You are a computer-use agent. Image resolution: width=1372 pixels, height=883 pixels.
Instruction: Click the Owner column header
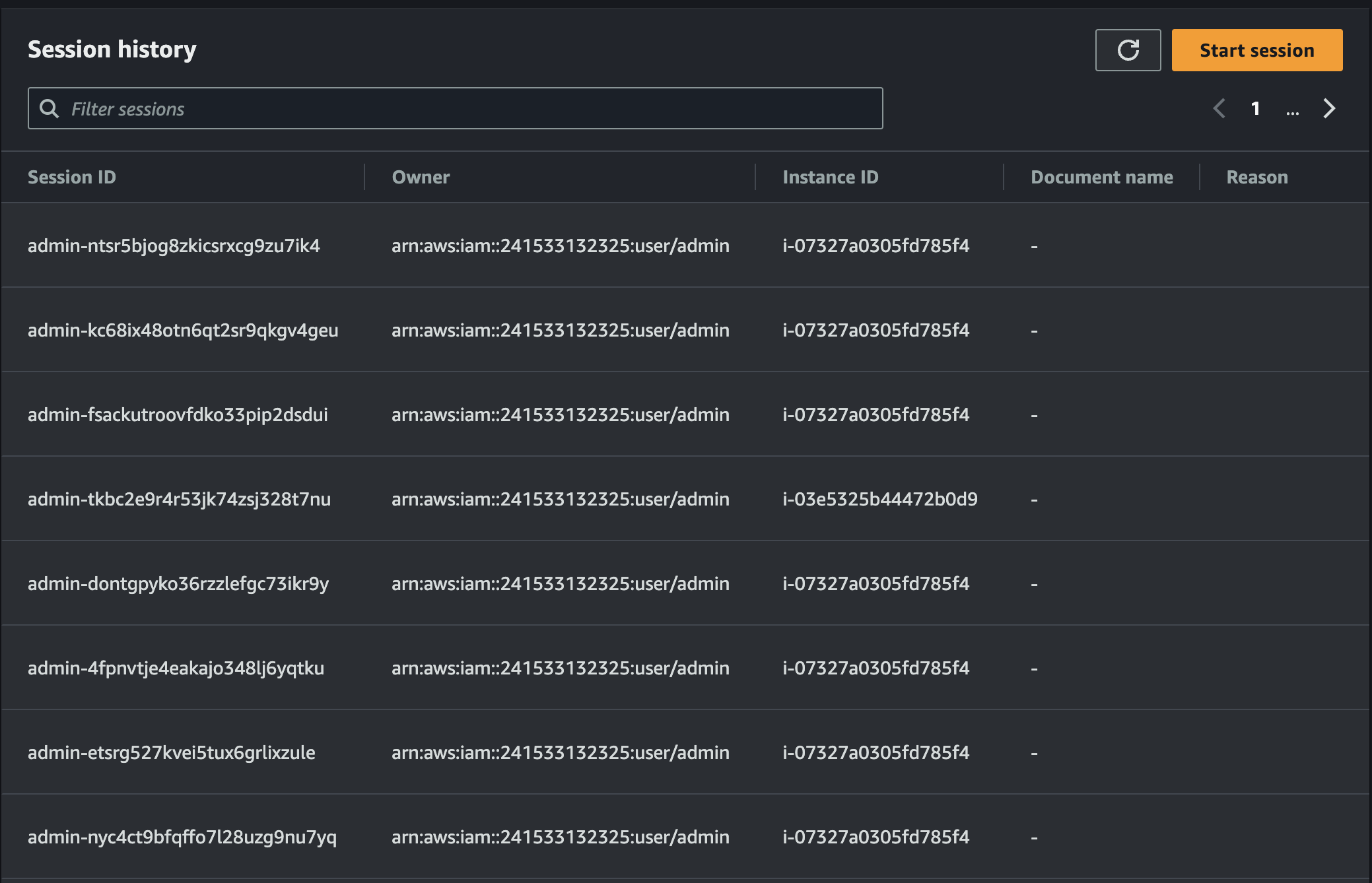point(421,177)
